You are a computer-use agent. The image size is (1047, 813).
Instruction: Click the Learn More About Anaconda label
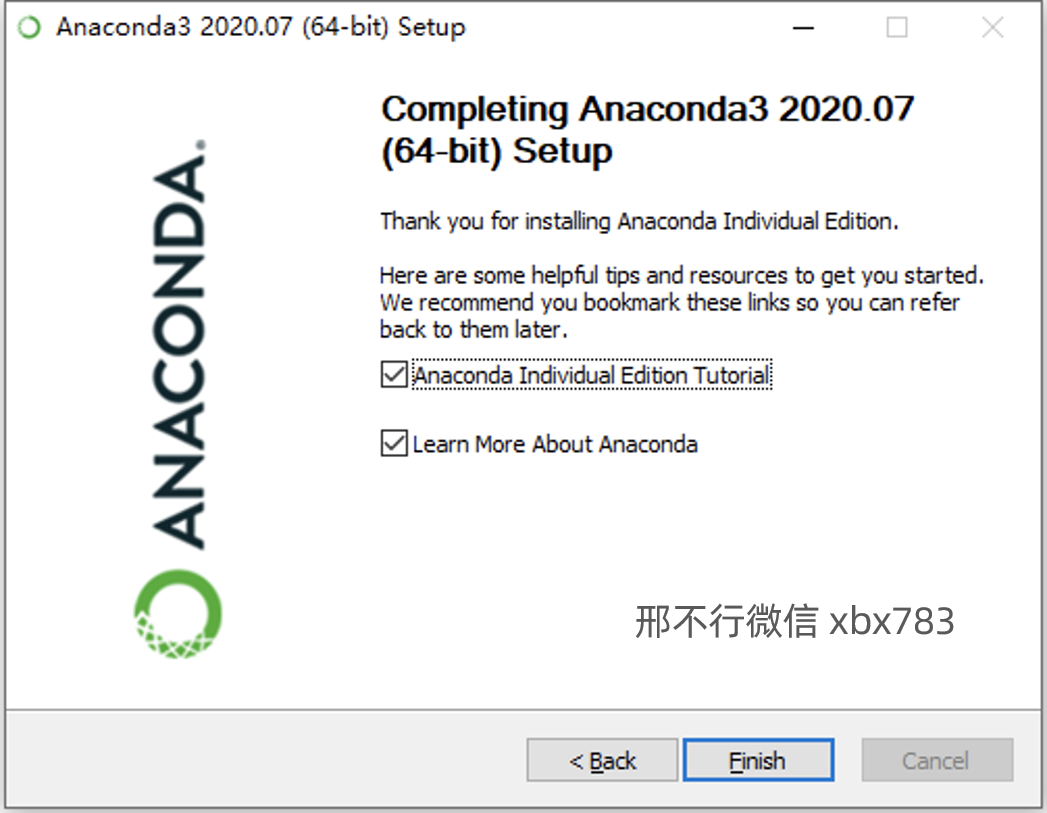click(x=555, y=444)
